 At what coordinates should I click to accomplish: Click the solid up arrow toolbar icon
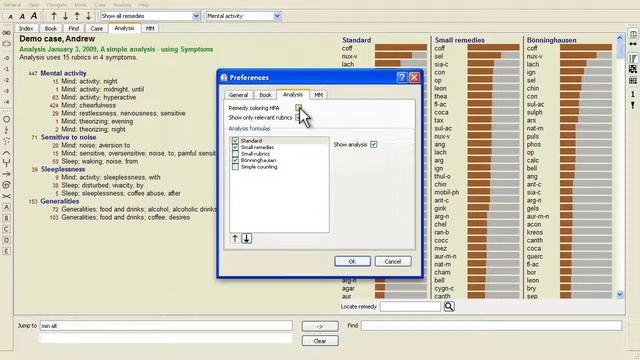(x=54, y=16)
